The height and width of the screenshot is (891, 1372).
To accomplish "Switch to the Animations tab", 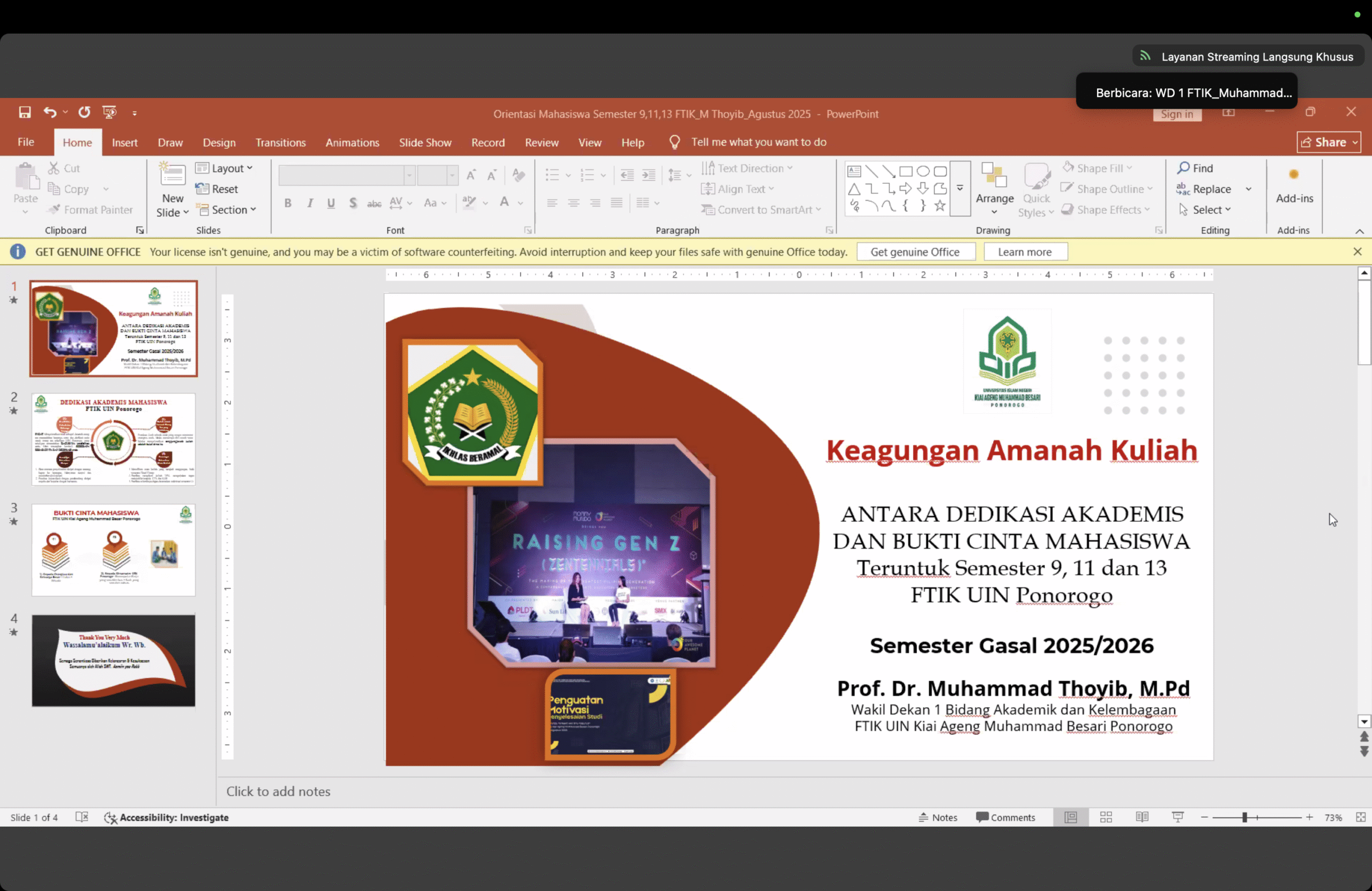I will click(352, 143).
